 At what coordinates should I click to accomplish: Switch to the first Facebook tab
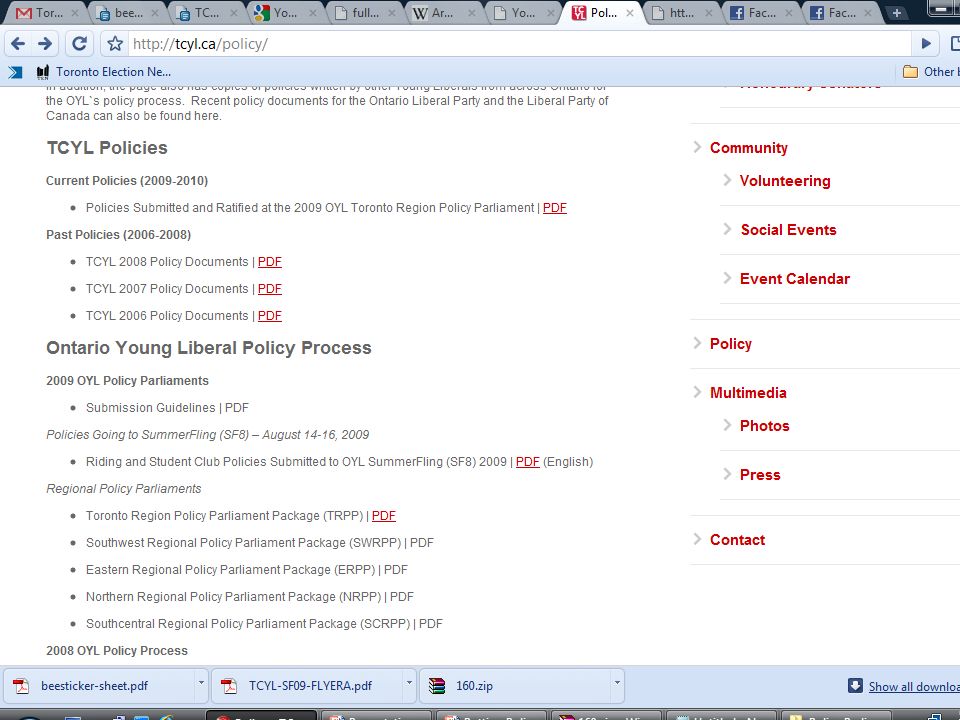point(753,13)
